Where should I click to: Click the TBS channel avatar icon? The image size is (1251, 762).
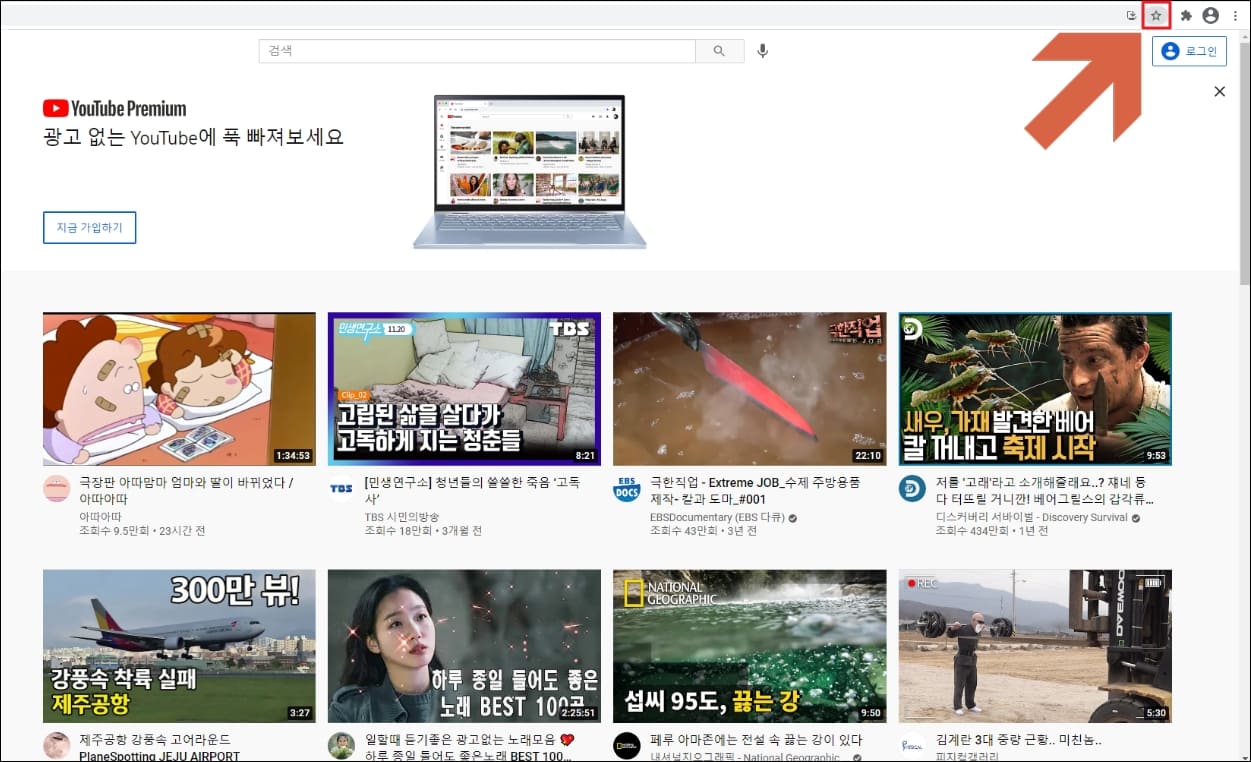click(342, 489)
